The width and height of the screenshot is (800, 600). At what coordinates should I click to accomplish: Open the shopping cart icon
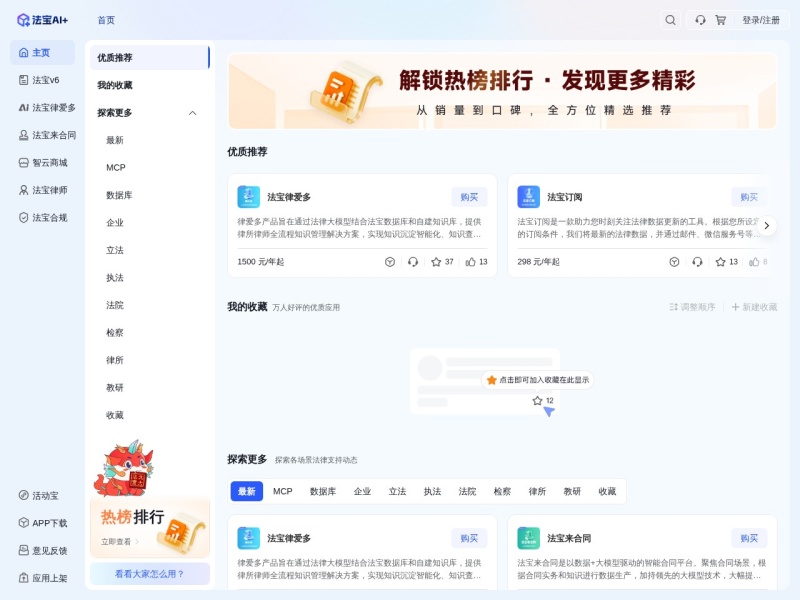click(720, 20)
